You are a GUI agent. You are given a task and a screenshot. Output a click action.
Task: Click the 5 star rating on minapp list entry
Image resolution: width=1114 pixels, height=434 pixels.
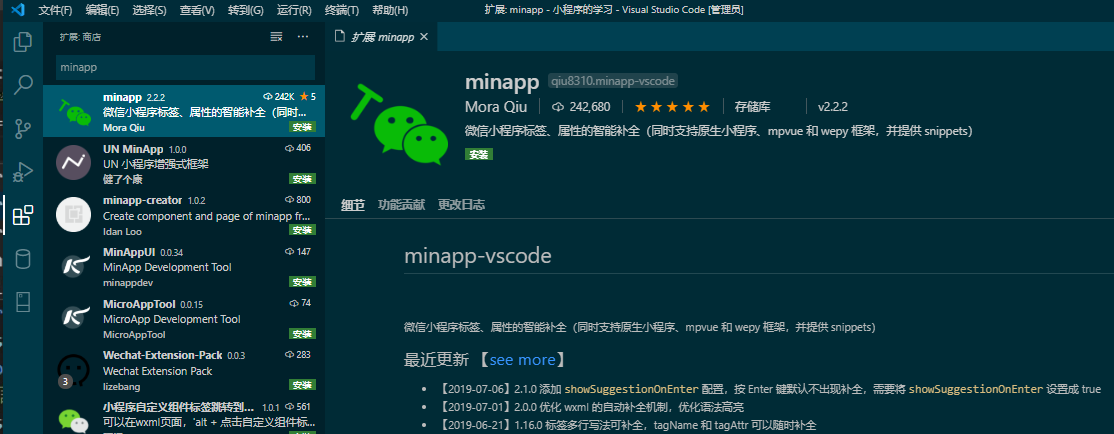pos(308,97)
